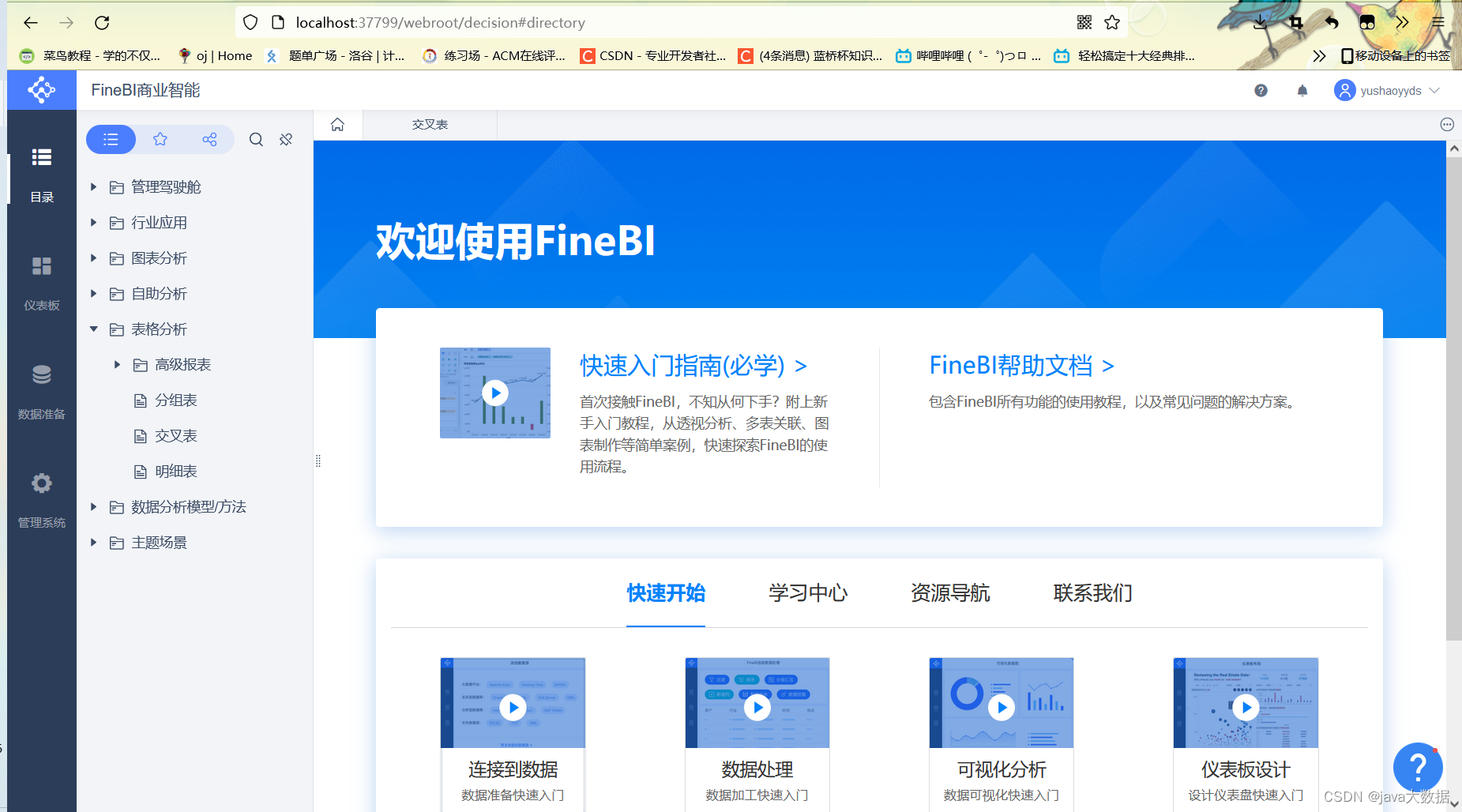The width and height of the screenshot is (1462, 812).
Task: Select the directory list view icon
Action: (111, 139)
